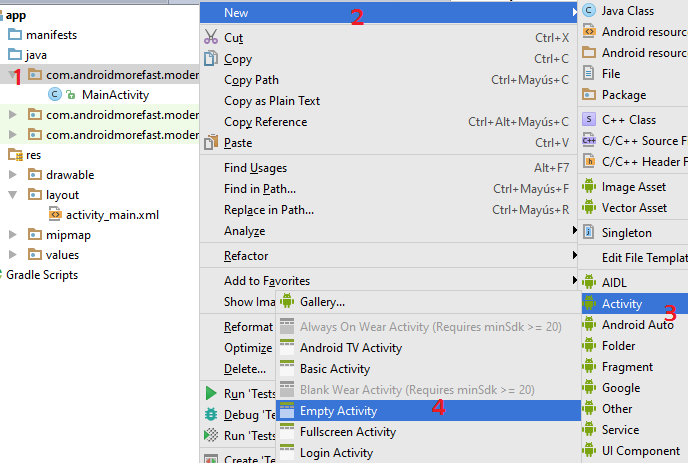This screenshot has width=688, height=463.
Task: Open Add to Favorites submenu
Action: point(389,280)
